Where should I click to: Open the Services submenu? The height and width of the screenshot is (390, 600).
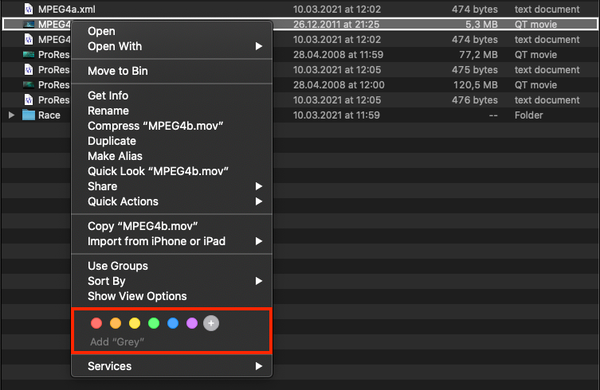click(x=172, y=366)
